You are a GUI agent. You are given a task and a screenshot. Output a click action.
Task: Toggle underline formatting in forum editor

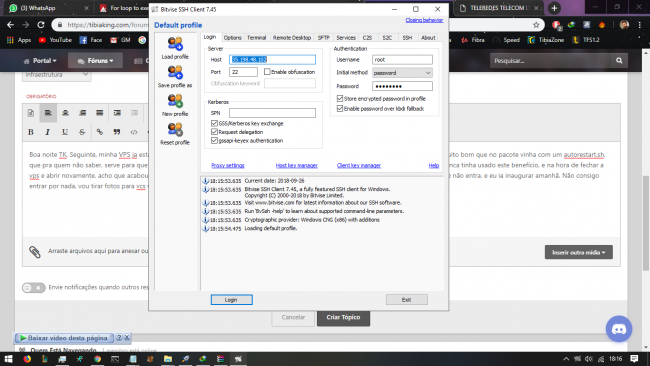tap(65, 132)
